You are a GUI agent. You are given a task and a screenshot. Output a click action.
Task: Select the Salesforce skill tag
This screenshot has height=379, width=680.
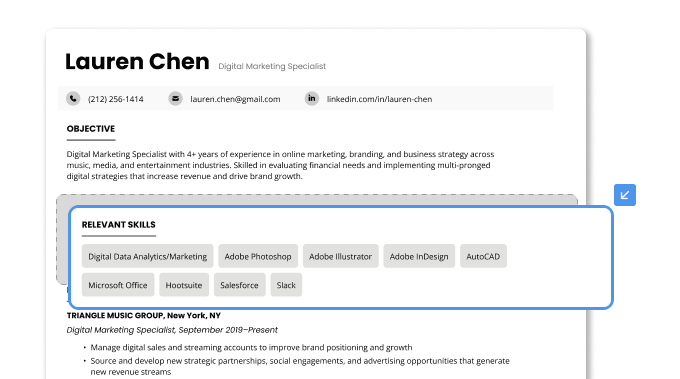[239, 284]
